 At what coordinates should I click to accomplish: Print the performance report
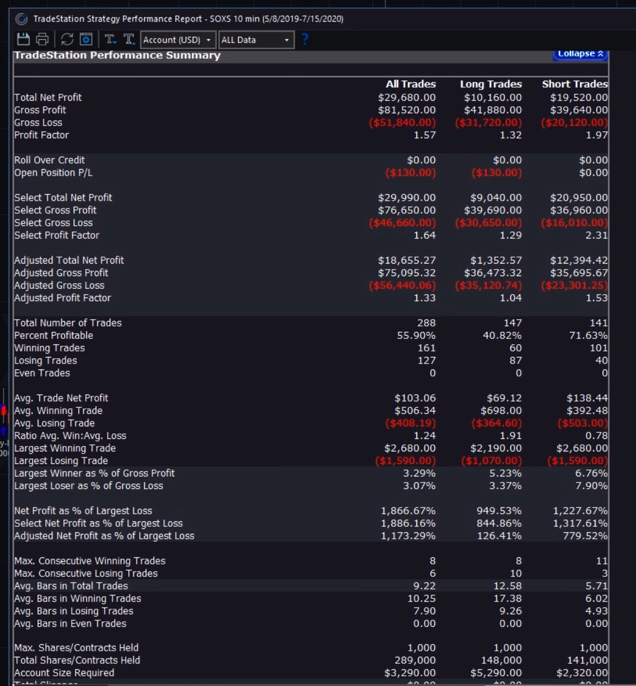[x=42, y=39]
